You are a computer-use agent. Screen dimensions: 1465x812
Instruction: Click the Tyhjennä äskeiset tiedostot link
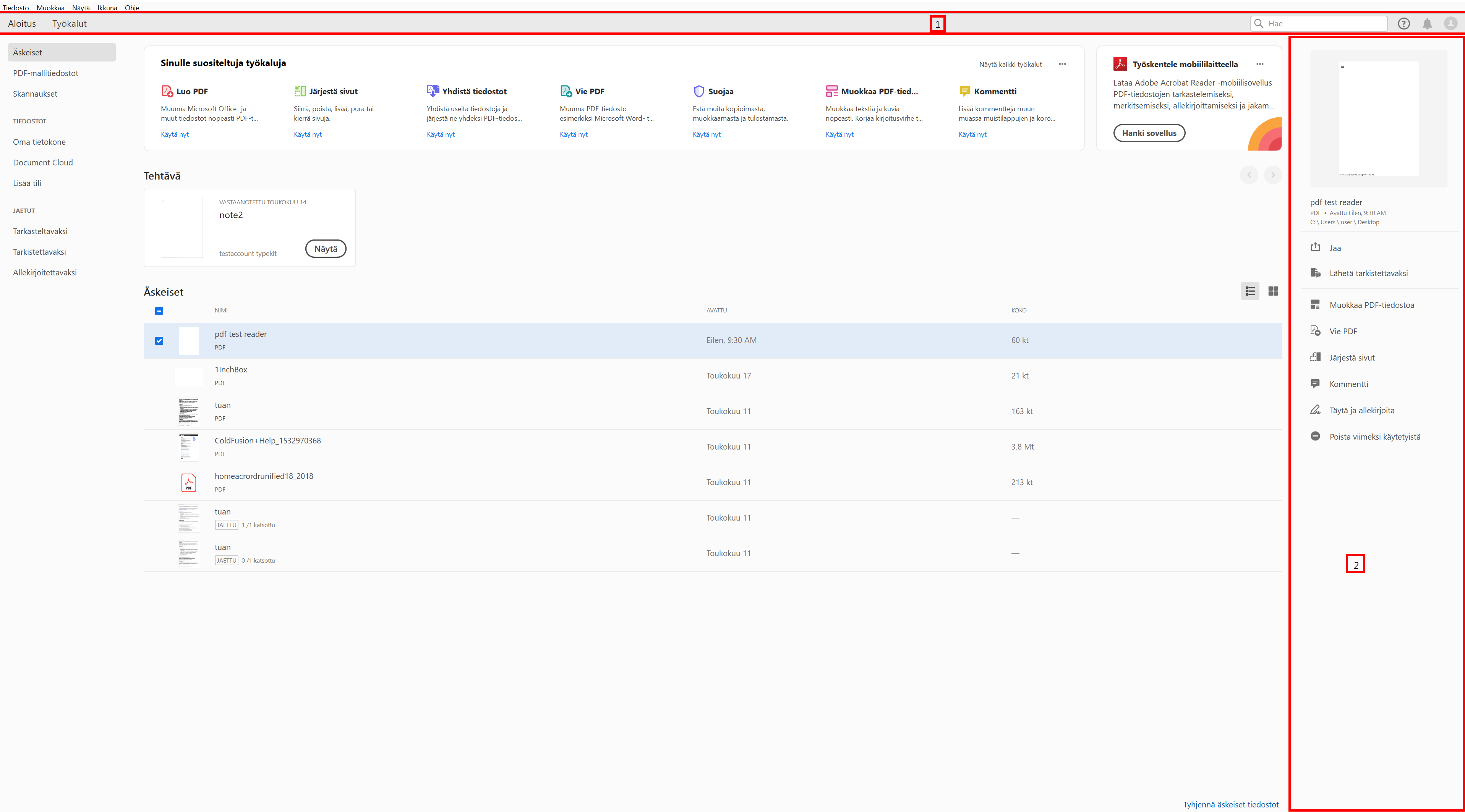[x=1231, y=804]
